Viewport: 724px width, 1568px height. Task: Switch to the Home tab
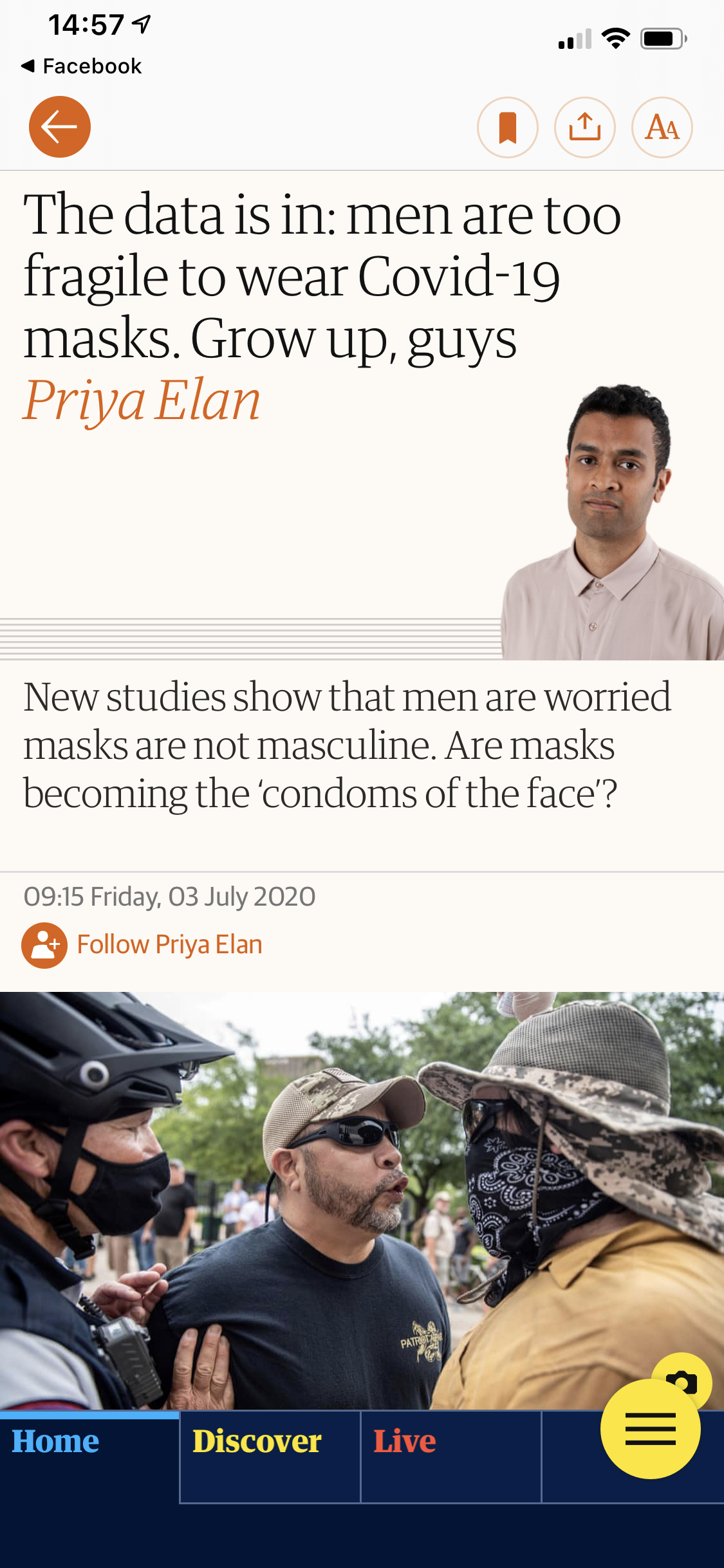pyautogui.click(x=89, y=1457)
